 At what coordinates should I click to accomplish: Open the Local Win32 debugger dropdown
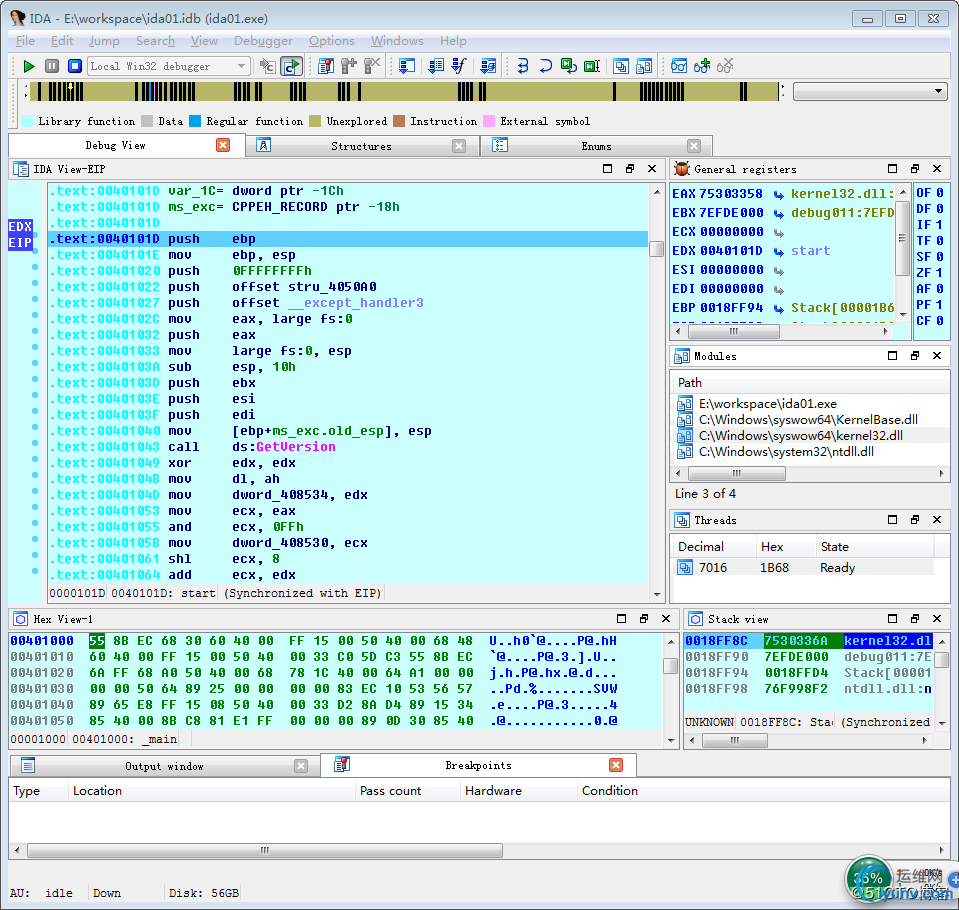(241, 66)
